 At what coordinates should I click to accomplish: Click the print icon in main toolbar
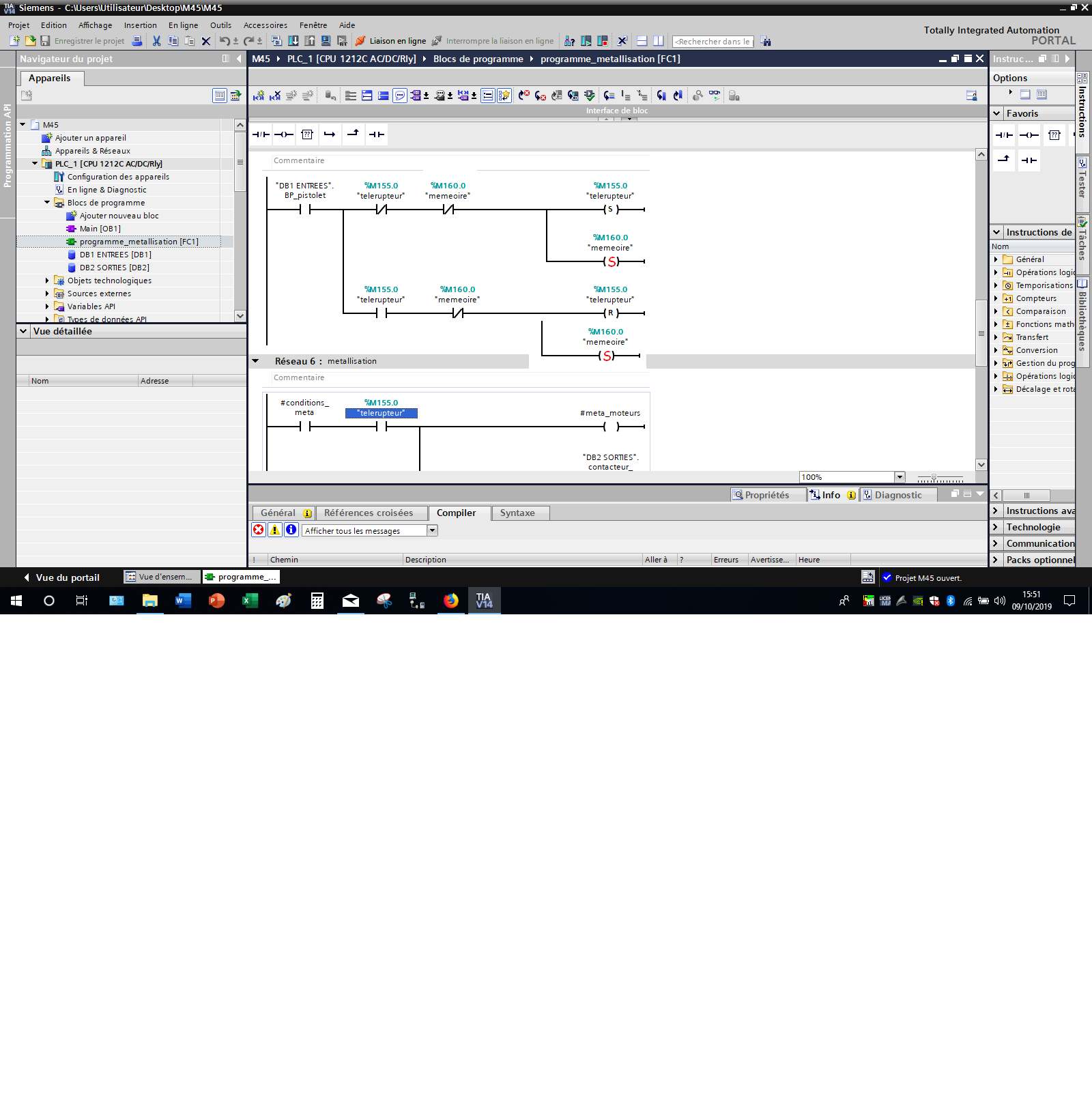click(x=137, y=41)
